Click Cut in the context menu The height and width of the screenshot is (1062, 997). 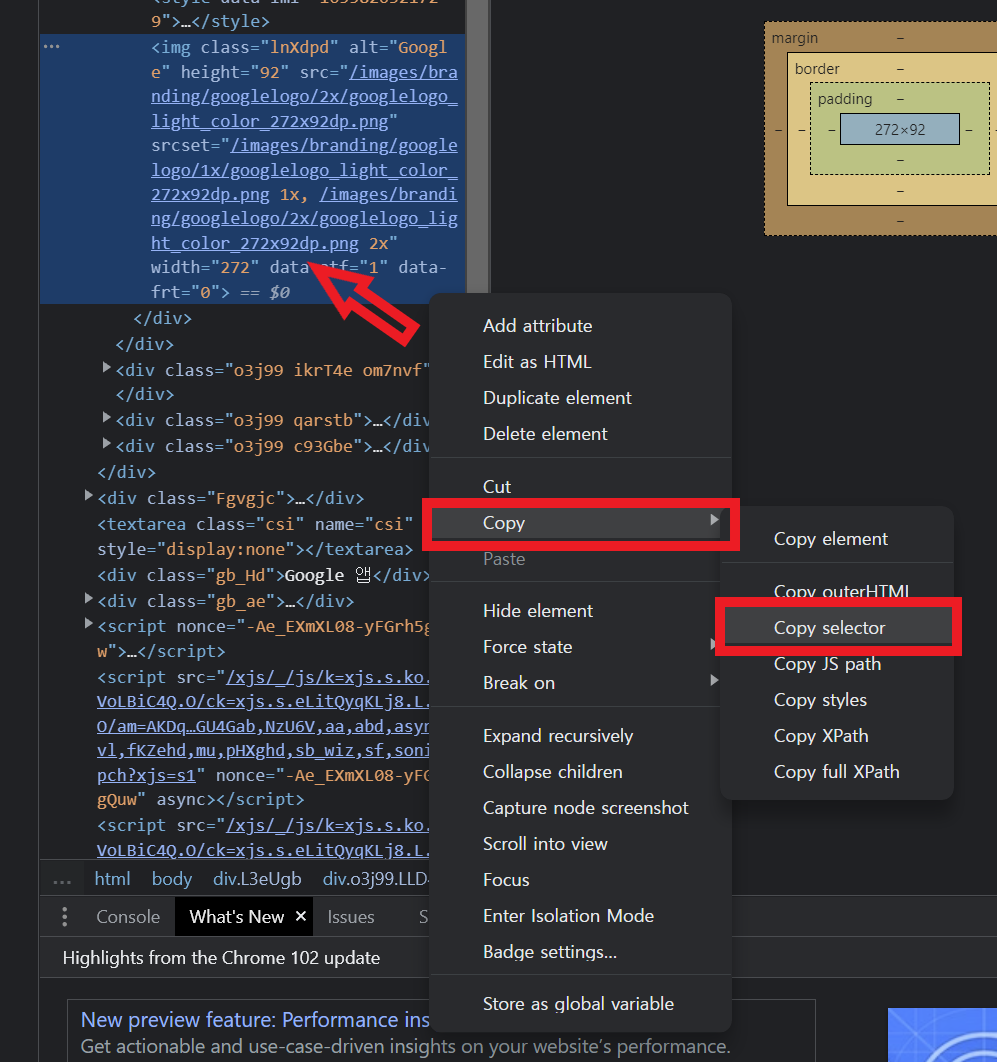pos(496,486)
